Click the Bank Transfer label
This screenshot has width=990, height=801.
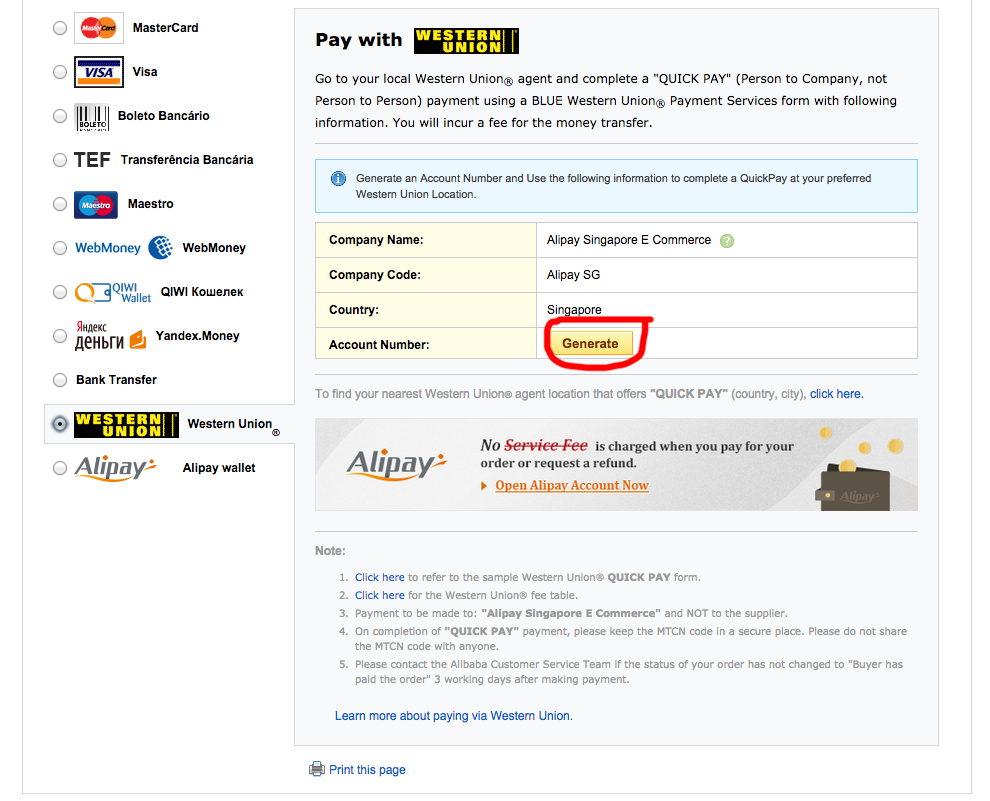point(116,380)
